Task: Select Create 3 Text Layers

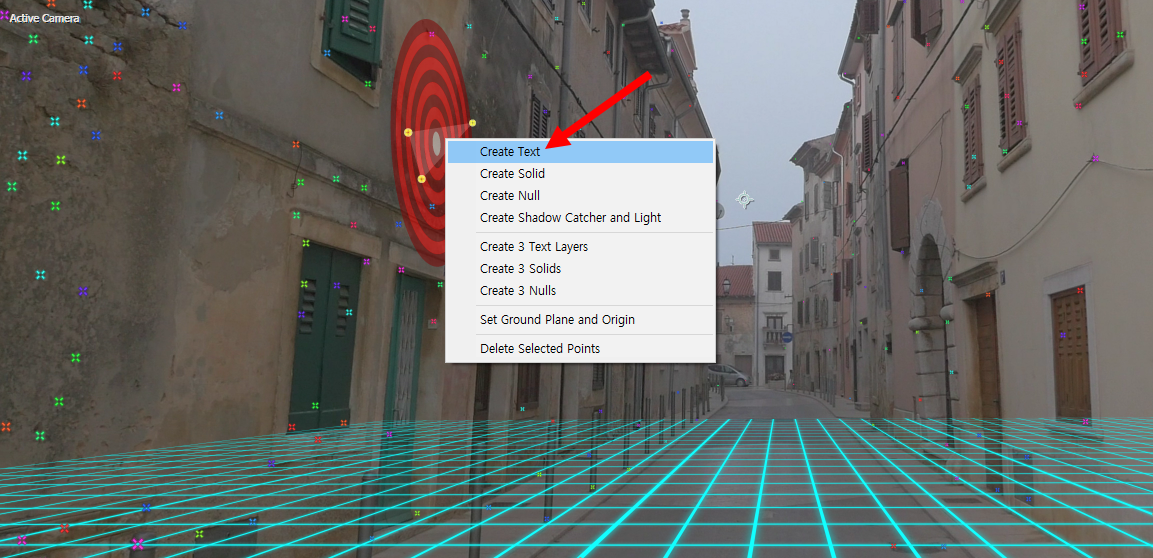Action: [580, 246]
